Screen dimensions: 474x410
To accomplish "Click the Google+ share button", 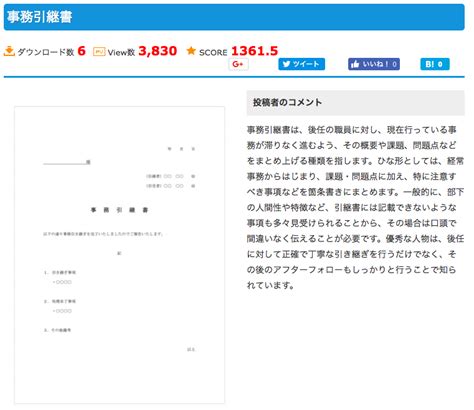I will click(x=238, y=64).
